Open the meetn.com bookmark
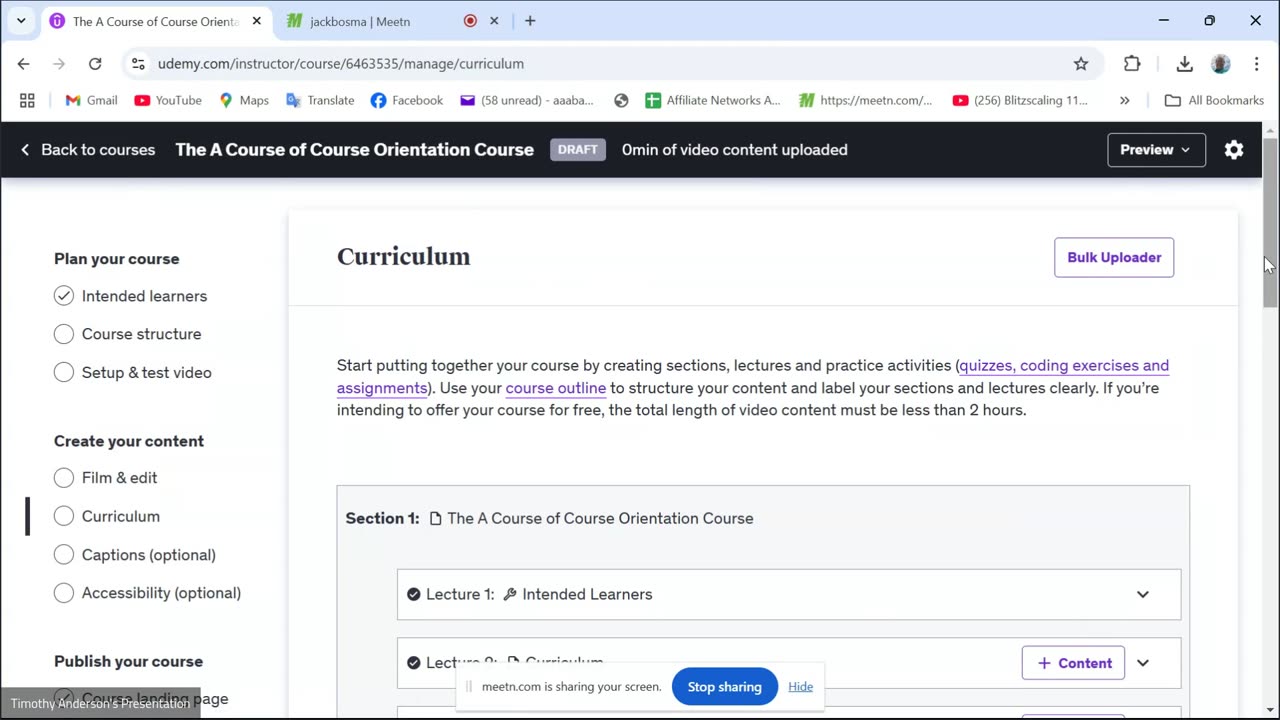Screen dimensions: 1280x720 [866, 100]
